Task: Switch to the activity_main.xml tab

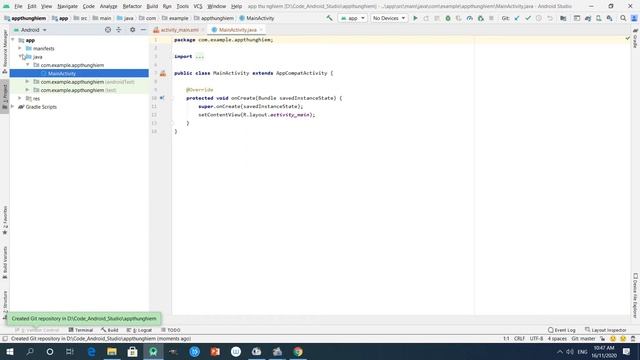Action: coord(179,30)
